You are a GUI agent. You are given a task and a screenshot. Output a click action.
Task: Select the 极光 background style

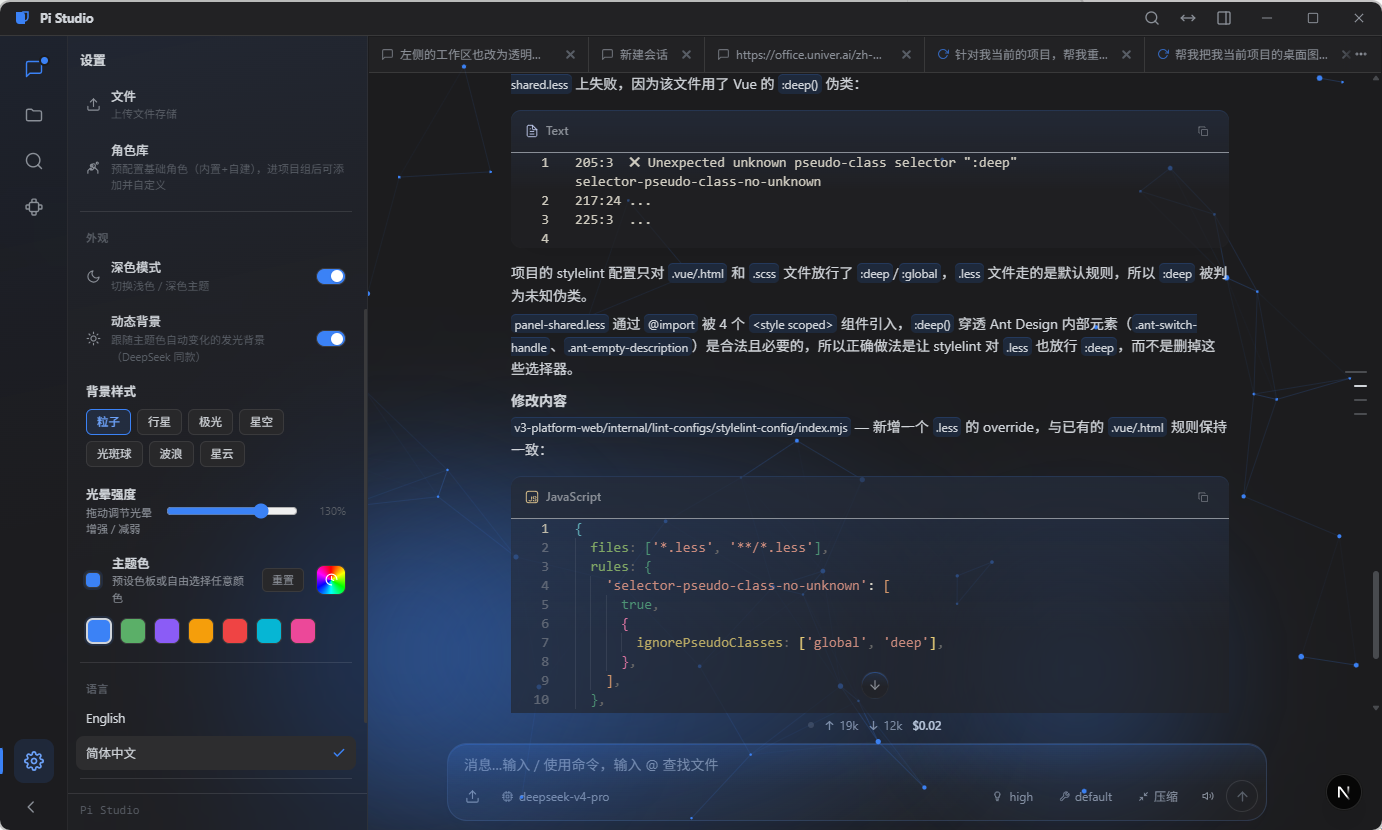pyautogui.click(x=210, y=422)
